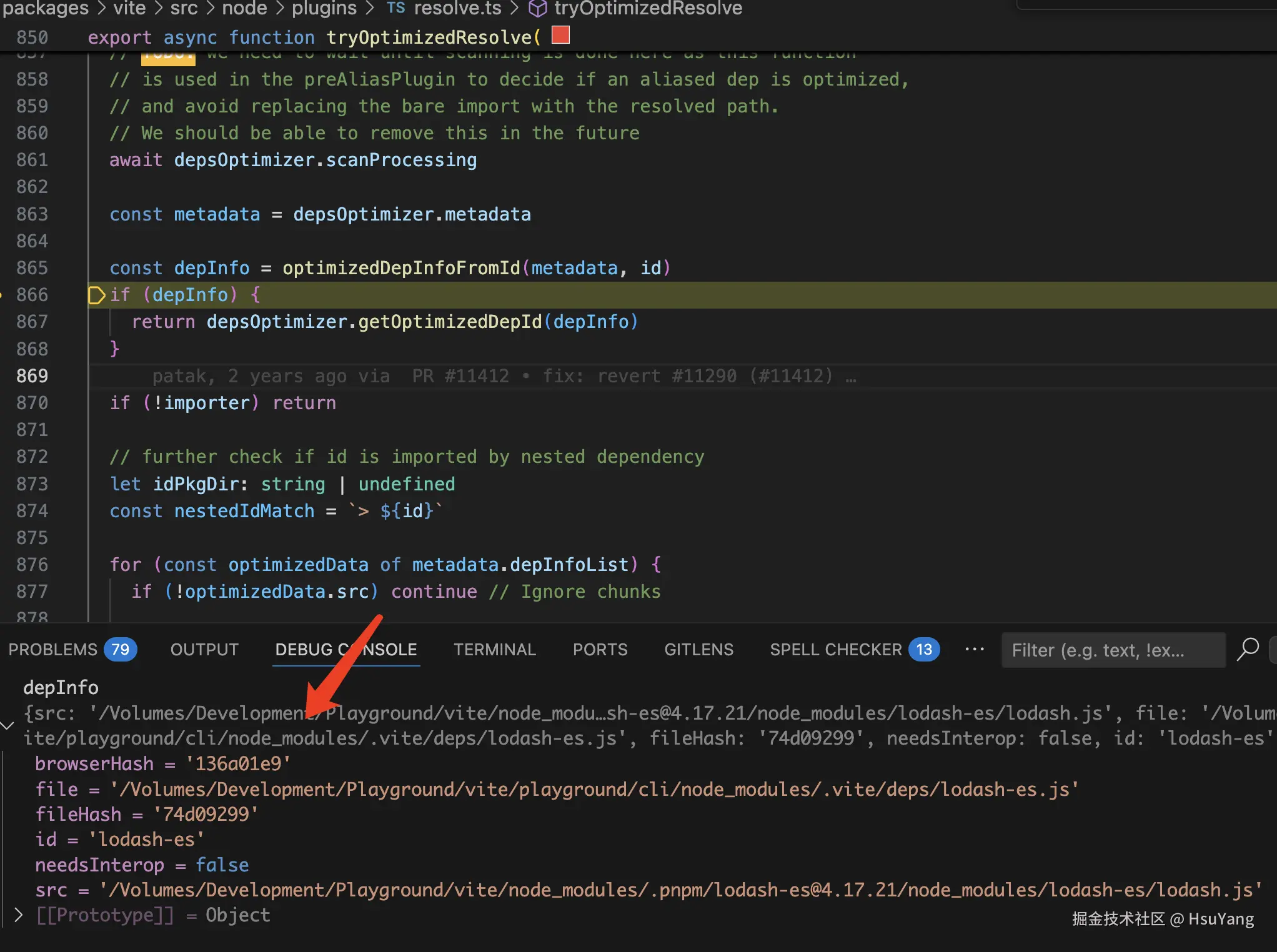Open the more panels ellipsis menu

pos(974,650)
